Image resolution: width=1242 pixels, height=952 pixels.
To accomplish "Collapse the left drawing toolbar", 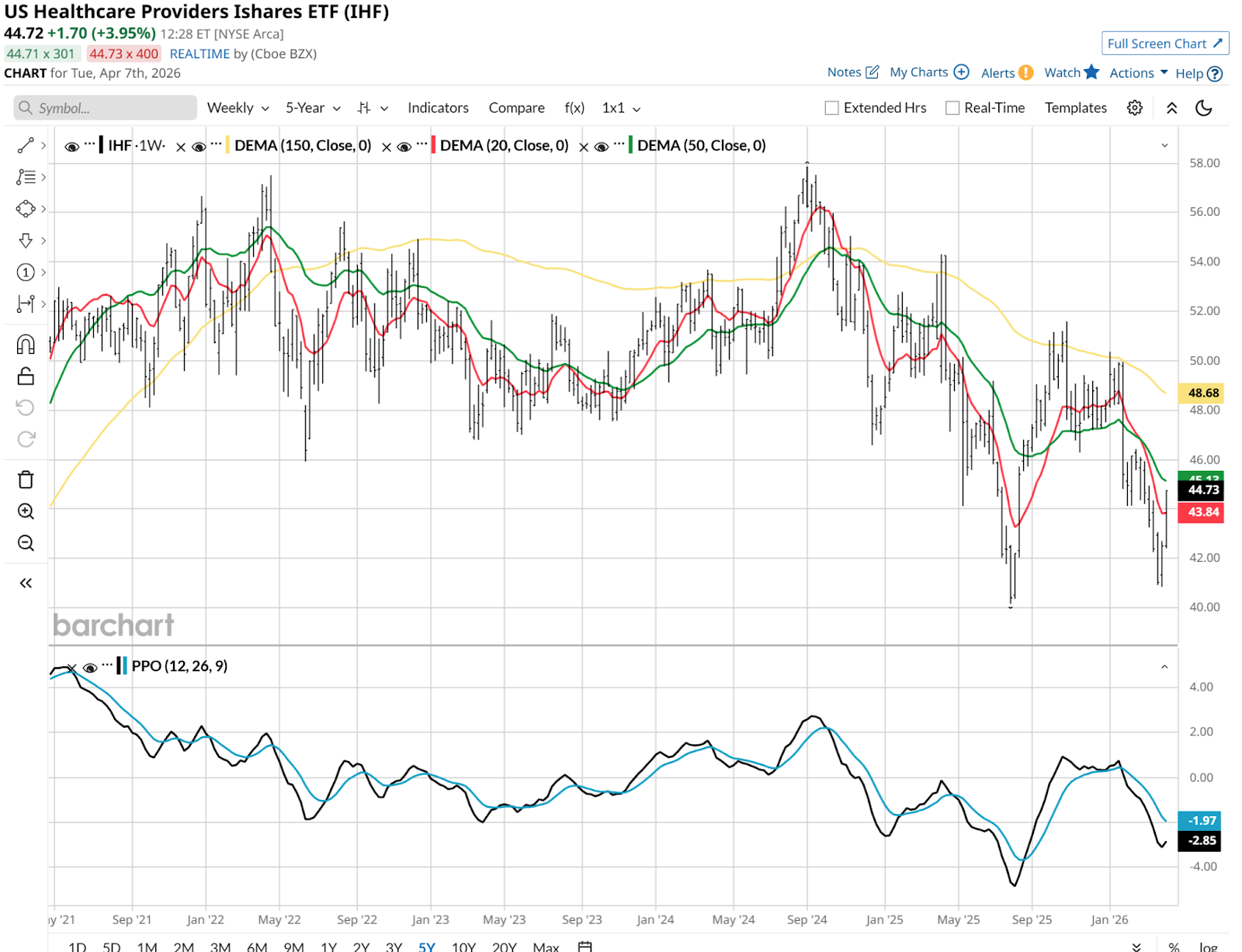I will click(26, 583).
